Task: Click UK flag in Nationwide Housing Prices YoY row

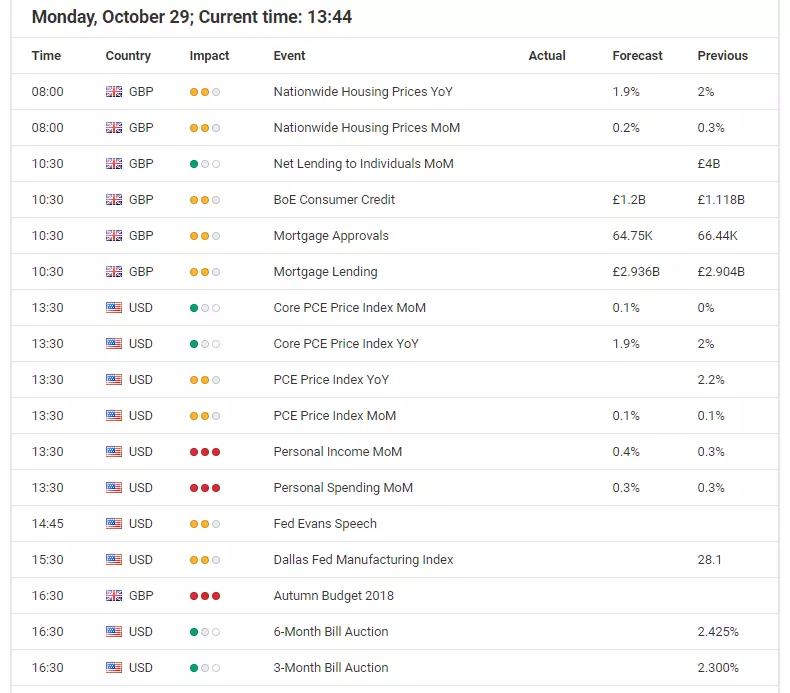Action: [x=114, y=92]
